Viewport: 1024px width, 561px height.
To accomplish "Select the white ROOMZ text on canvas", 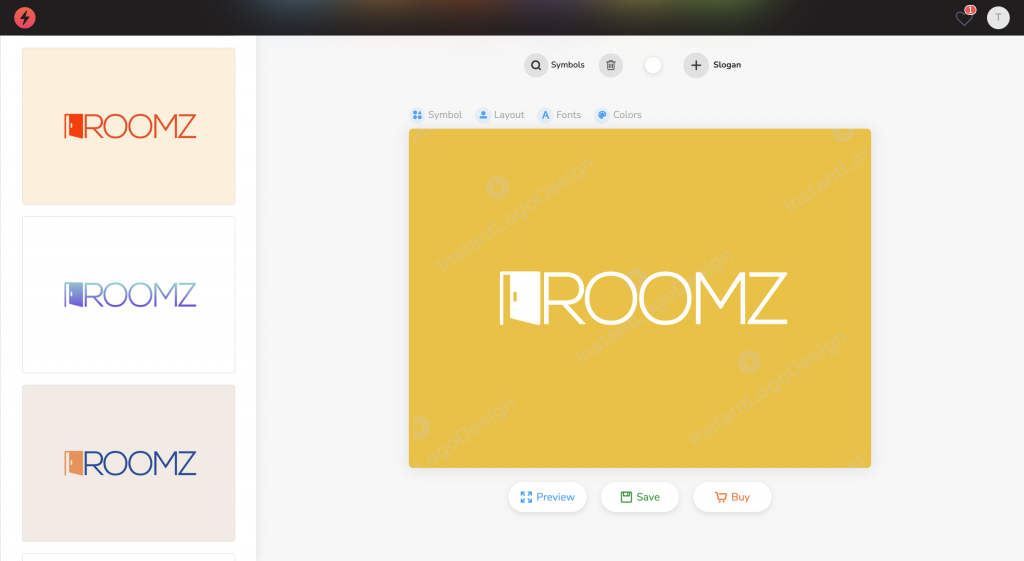I will tap(665, 298).
